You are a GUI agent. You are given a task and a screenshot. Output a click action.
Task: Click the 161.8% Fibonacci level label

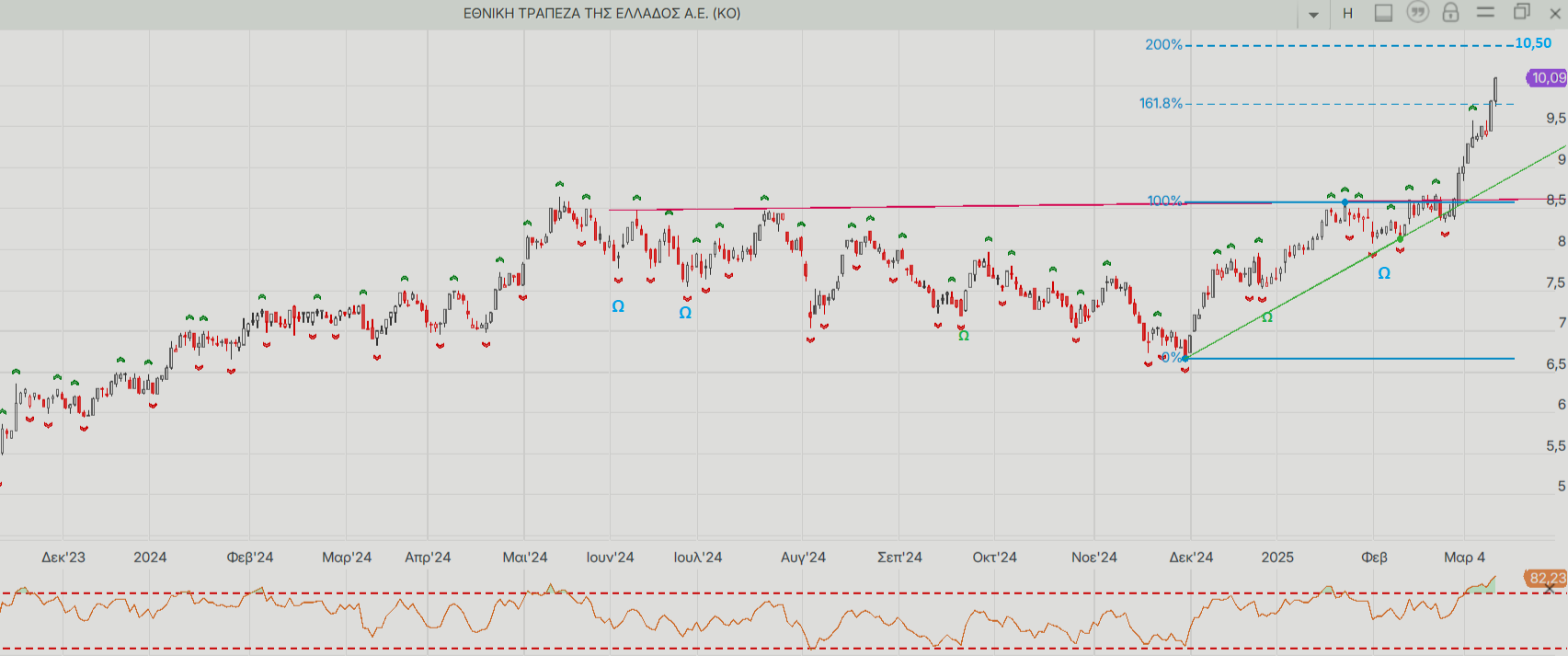[x=1161, y=103]
